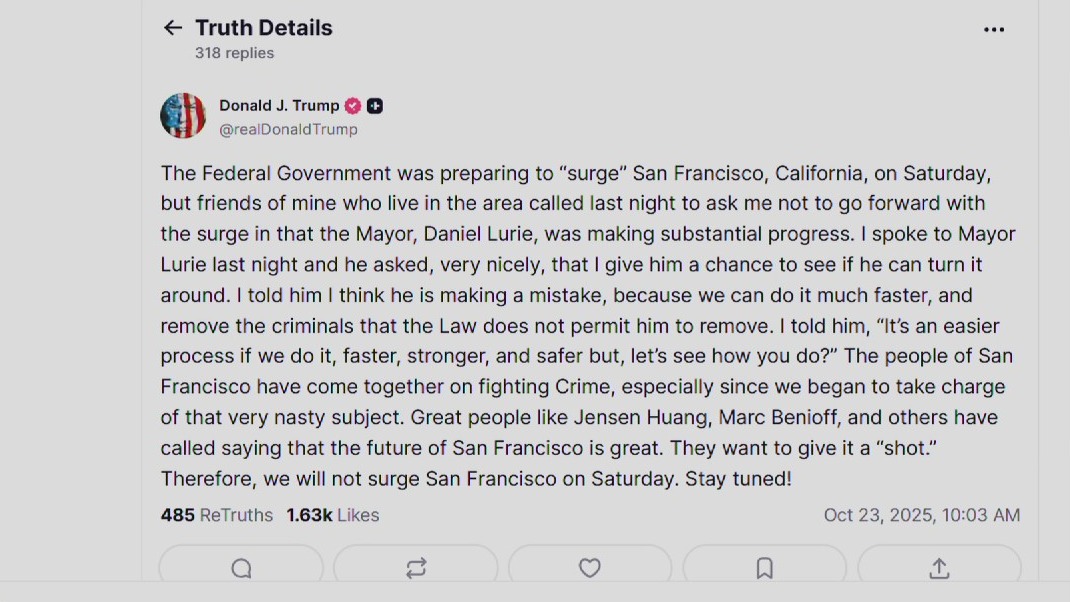Viewport: 1070px width, 602px height.
Task: Expand the 318 replies thread
Action: click(234, 53)
